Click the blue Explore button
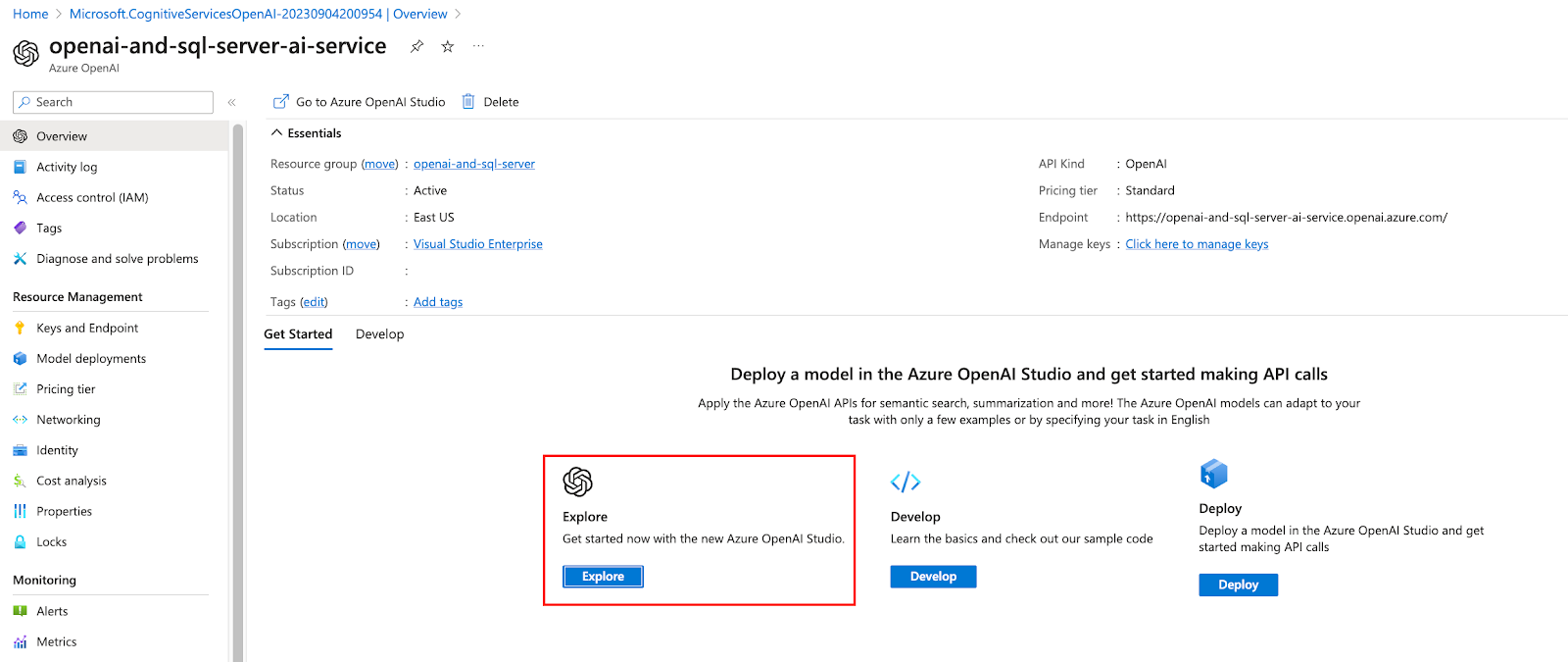This screenshot has height=662, width=1568. (x=603, y=577)
